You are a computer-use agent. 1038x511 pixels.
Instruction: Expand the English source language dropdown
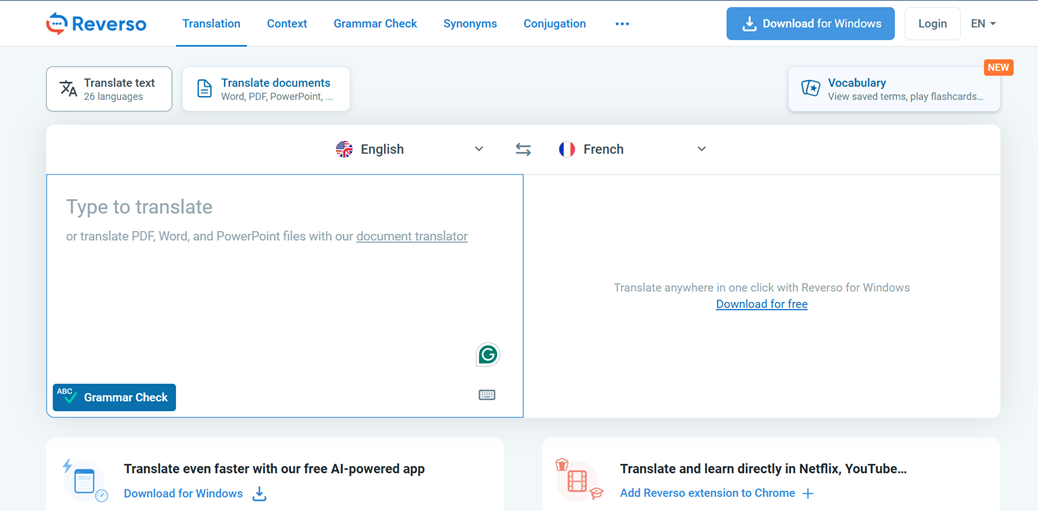[410, 150]
